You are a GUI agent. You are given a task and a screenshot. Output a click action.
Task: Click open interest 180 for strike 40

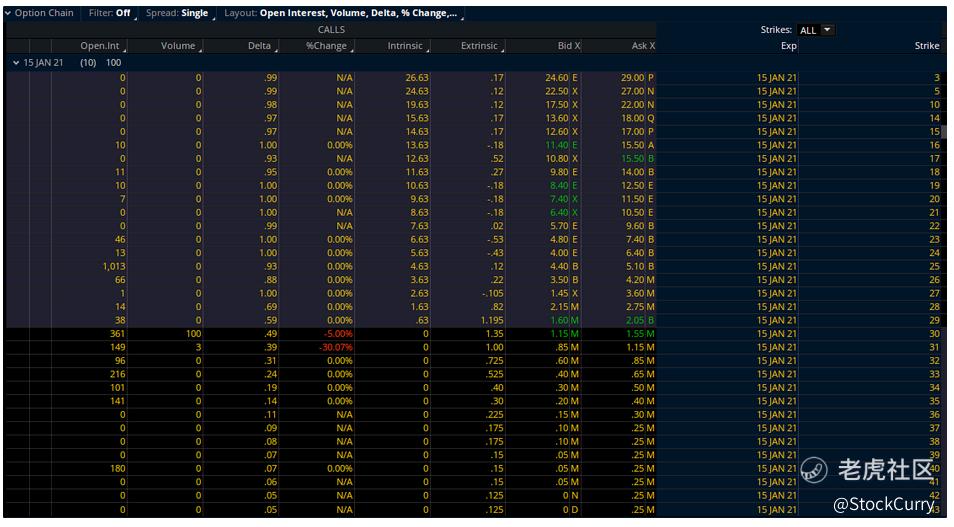point(117,468)
